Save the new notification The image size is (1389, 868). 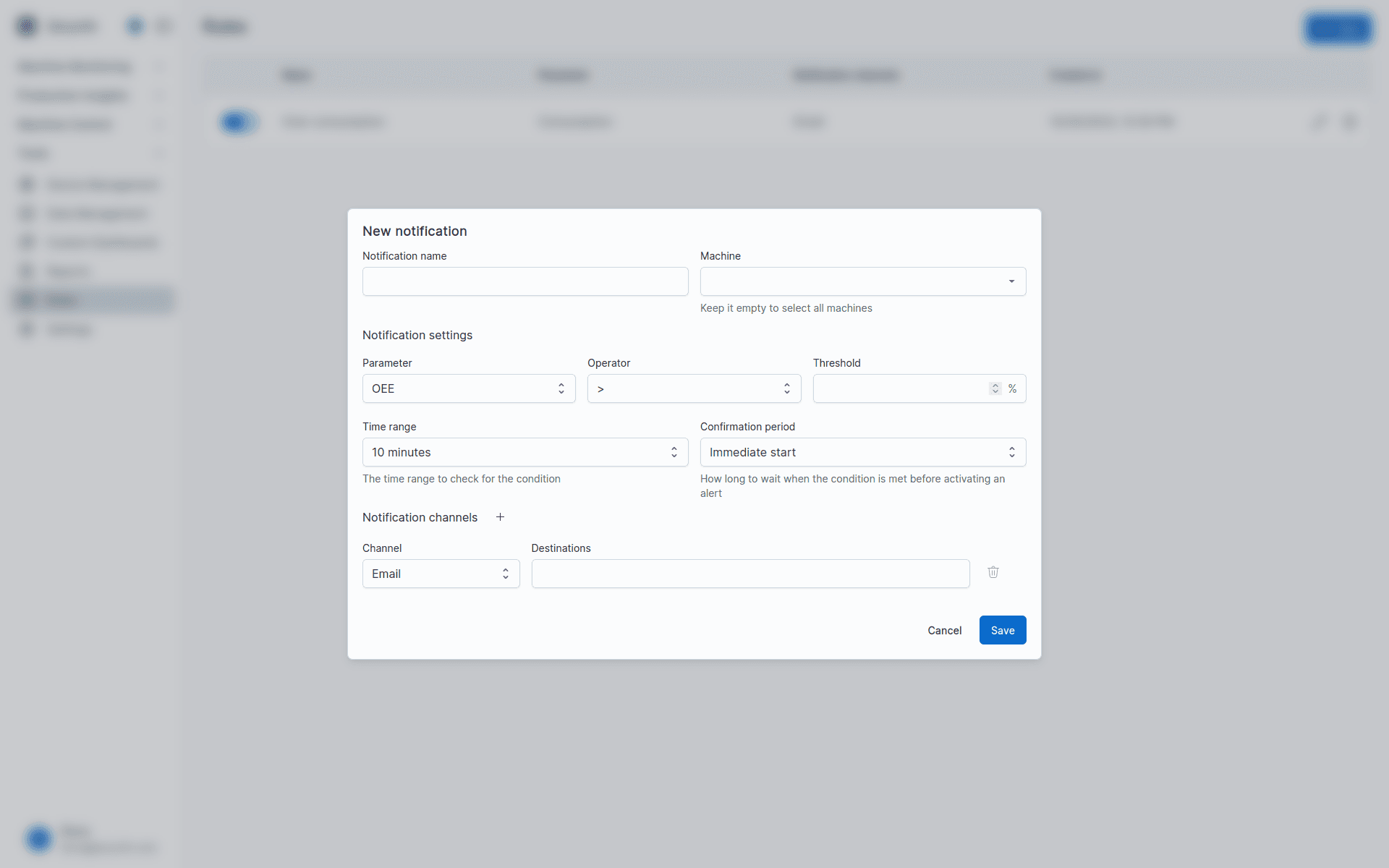(x=1002, y=630)
